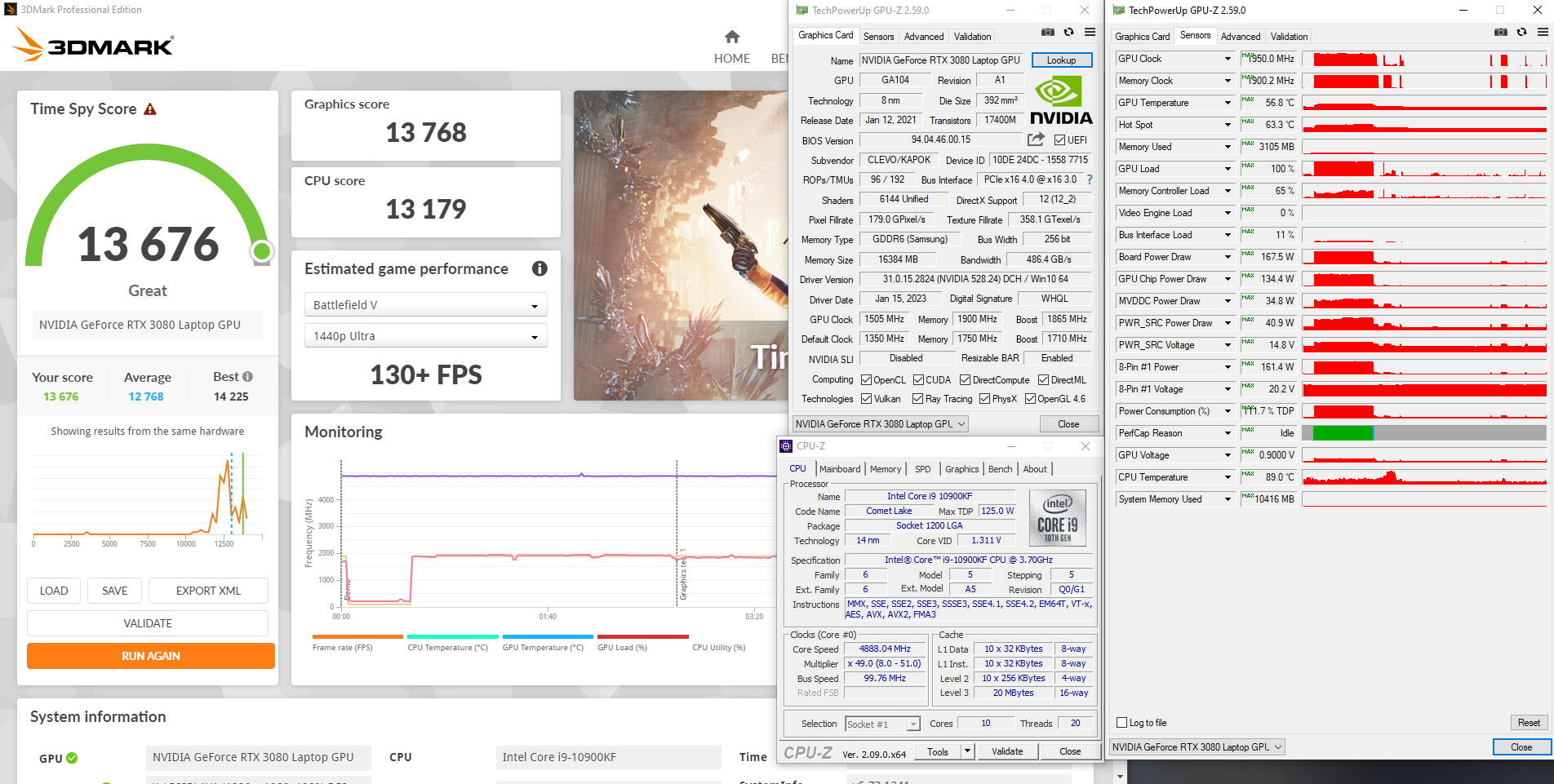Toggle the Ray Tracing checkbox
Viewport: 1554px width, 784px height.
click(918, 399)
